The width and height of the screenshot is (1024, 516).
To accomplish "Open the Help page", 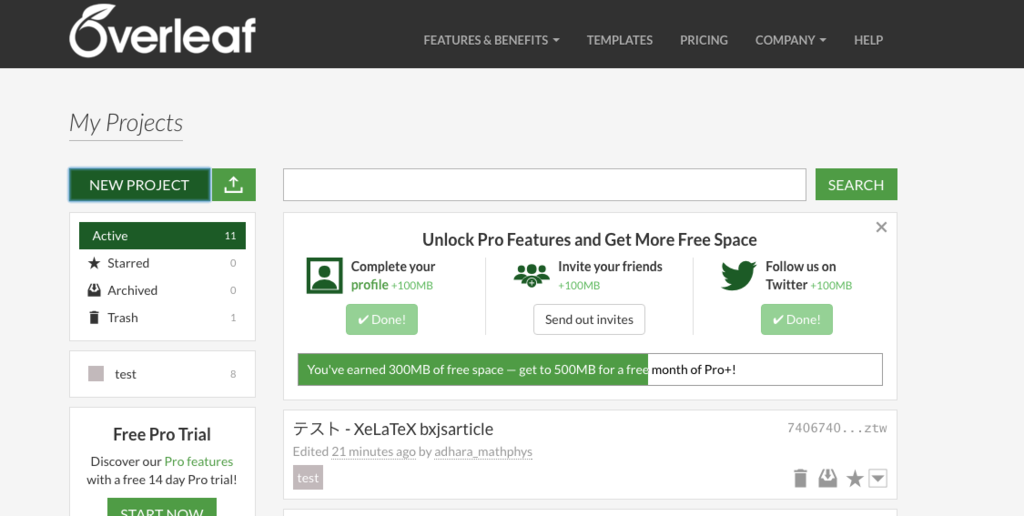I will tap(869, 40).
